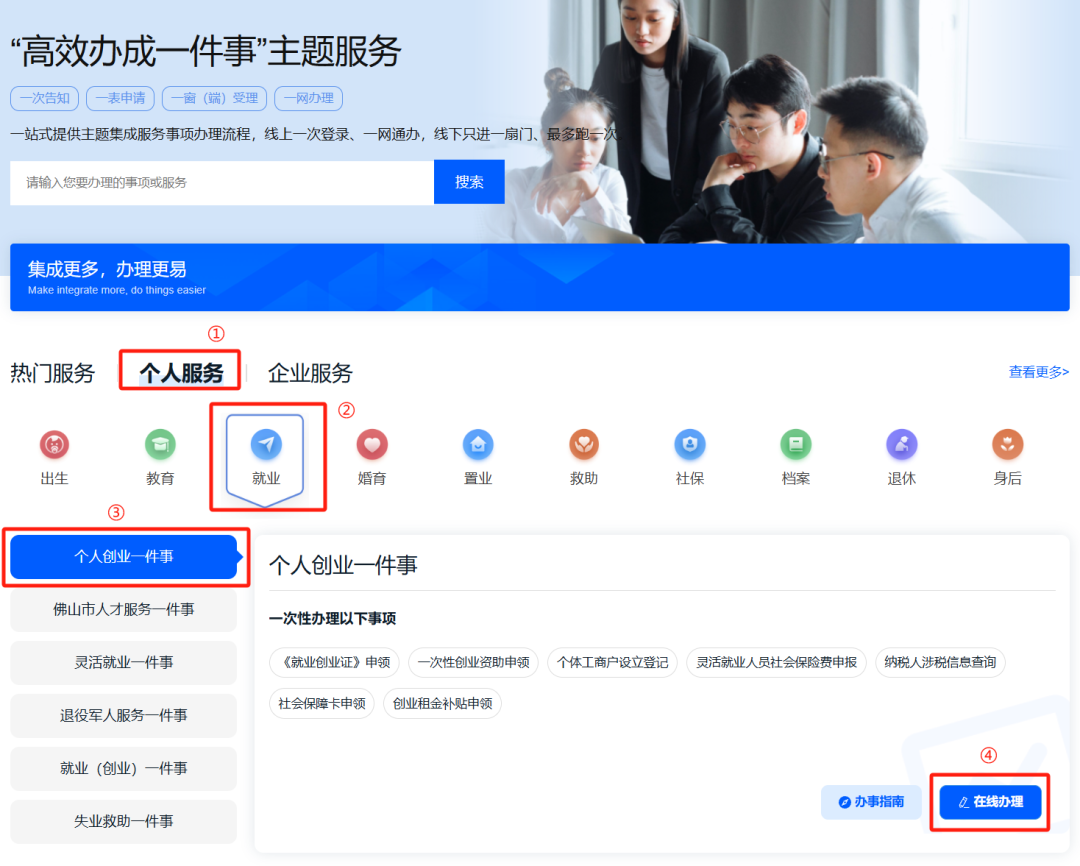This screenshot has height=866, width=1080.
Task: Select the 婚育 heart category icon
Action: [372, 445]
